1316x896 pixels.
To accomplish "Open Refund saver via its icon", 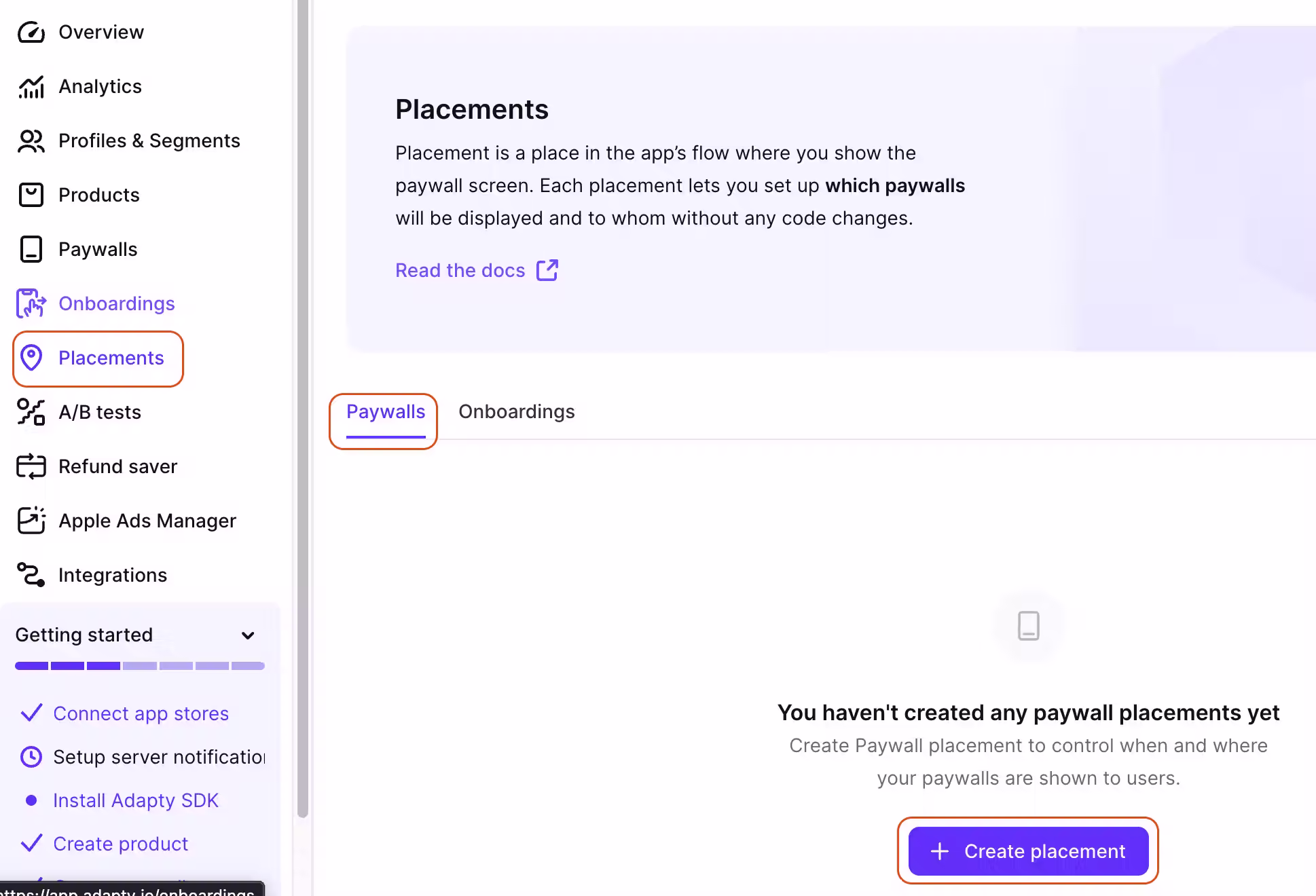I will (31, 466).
